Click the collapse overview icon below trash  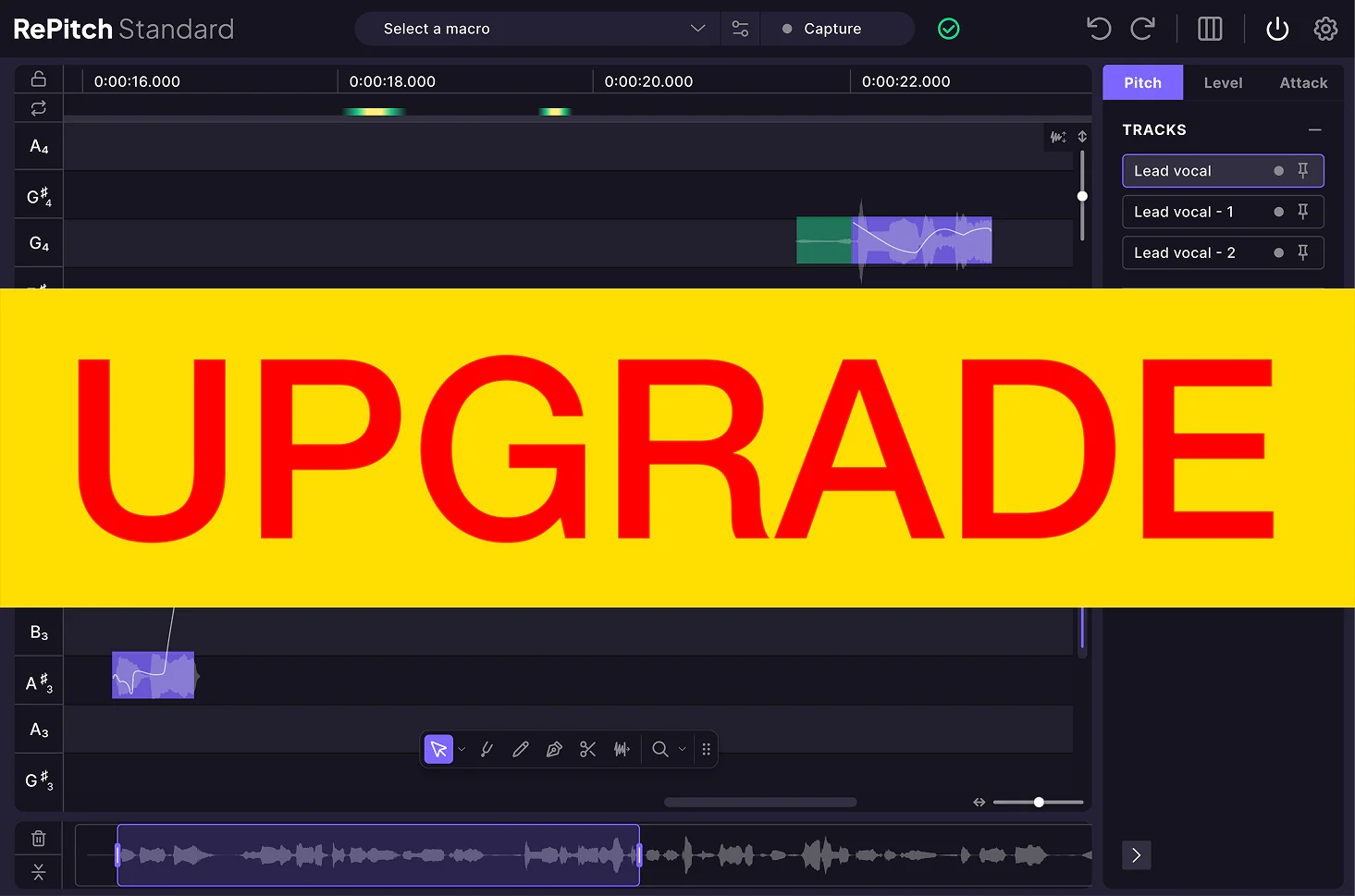(39, 872)
